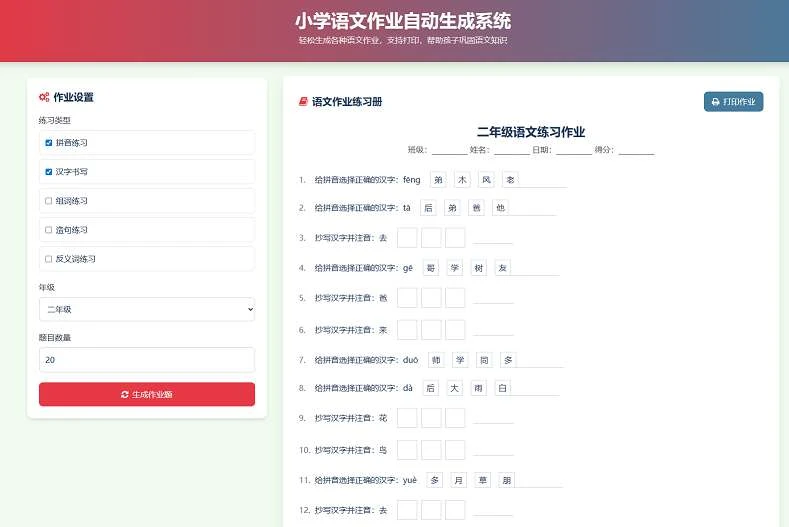Click the gears icon beside 作业设置
Screen dimensions: 789x527
[44, 97]
